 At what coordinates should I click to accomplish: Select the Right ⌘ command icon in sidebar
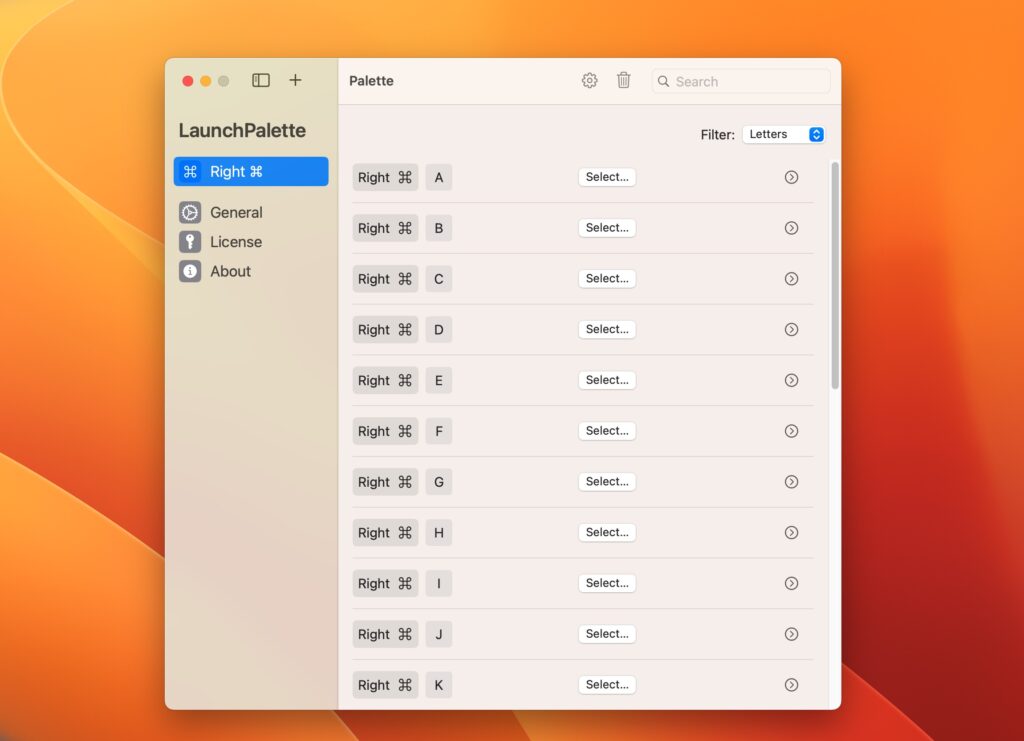pos(190,171)
